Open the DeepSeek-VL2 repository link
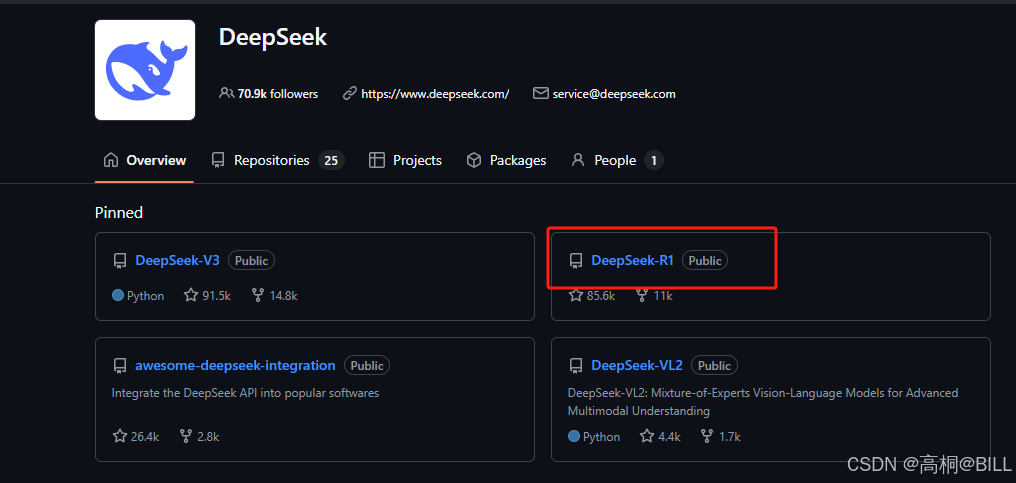 pyautogui.click(x=637, y=366)
